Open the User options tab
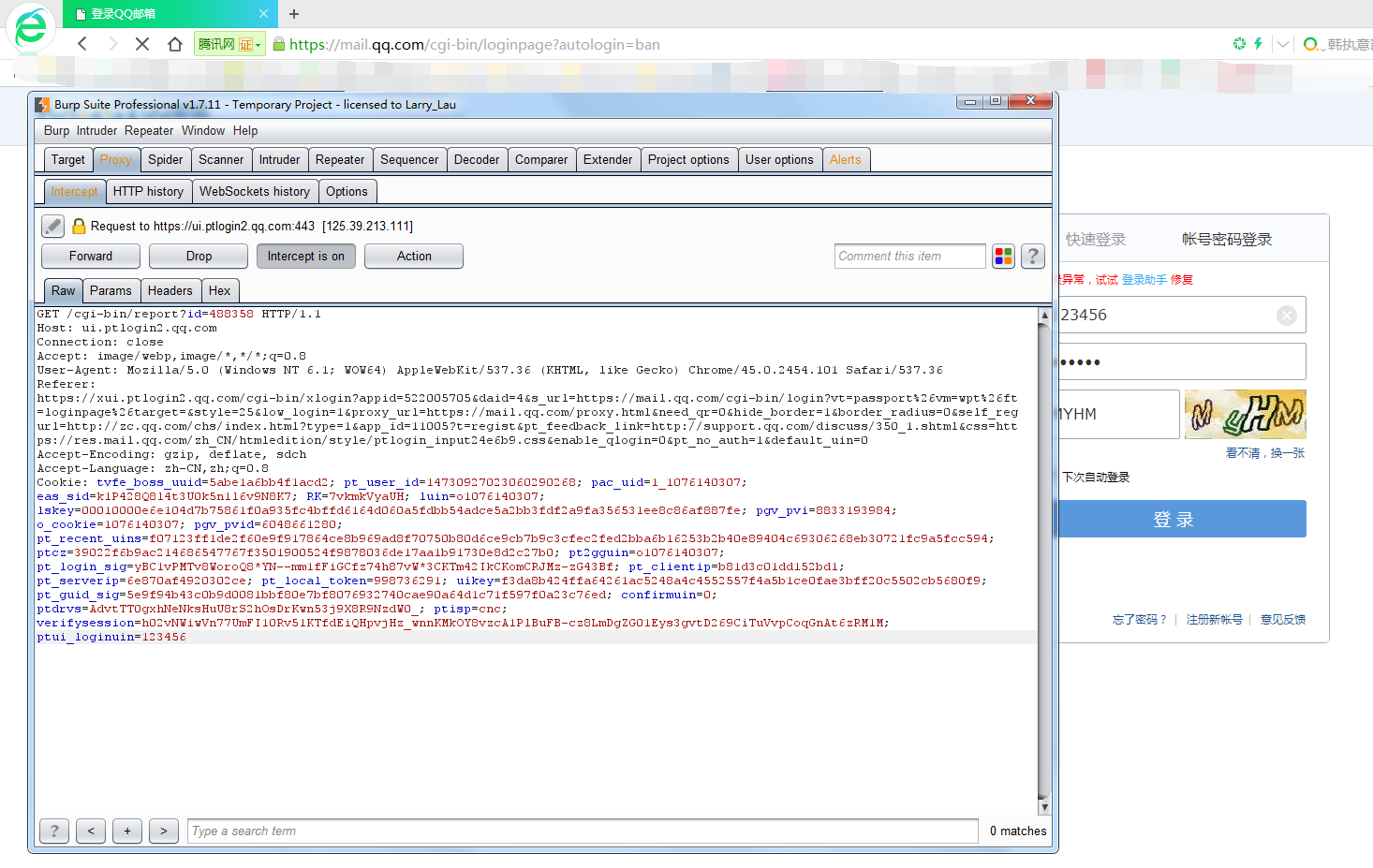 click(x=779, y=160)
